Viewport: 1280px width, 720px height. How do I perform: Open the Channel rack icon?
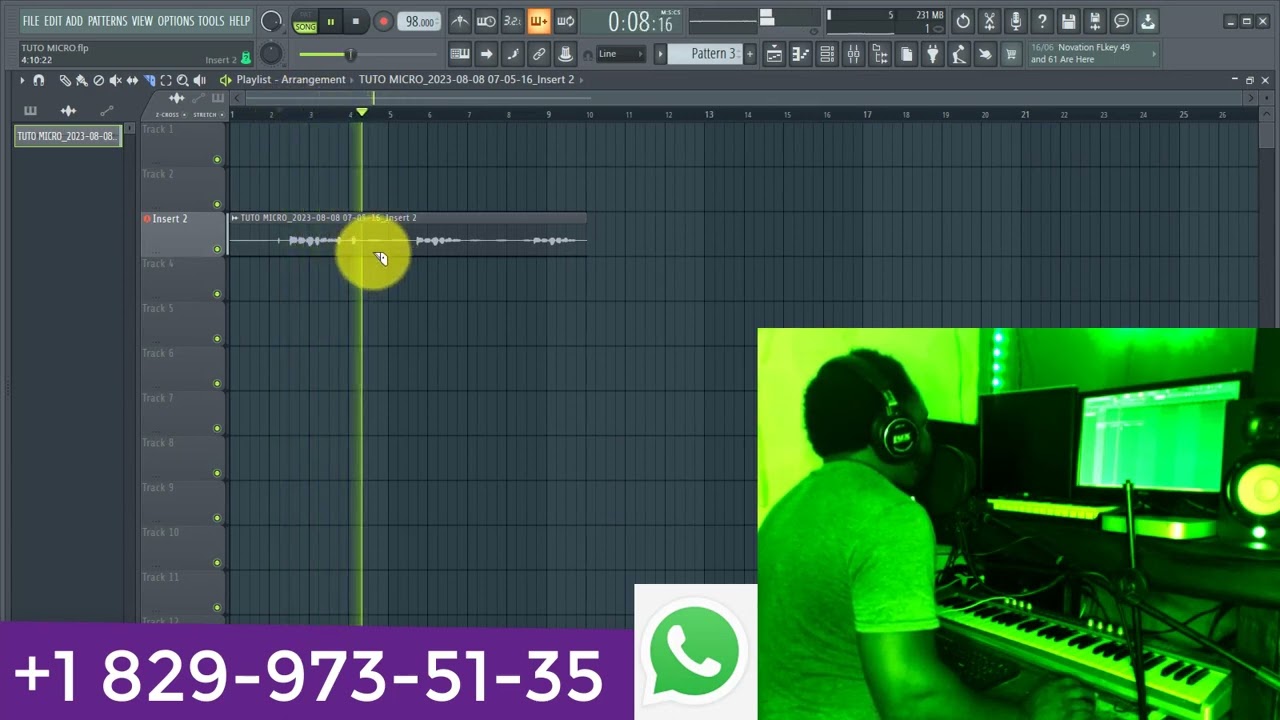827,54
